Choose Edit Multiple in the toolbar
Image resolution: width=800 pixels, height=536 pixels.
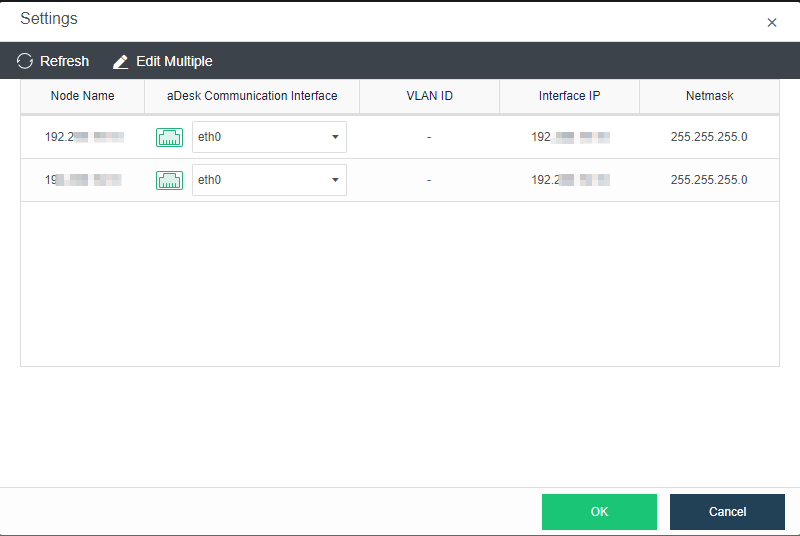(174, 62)
